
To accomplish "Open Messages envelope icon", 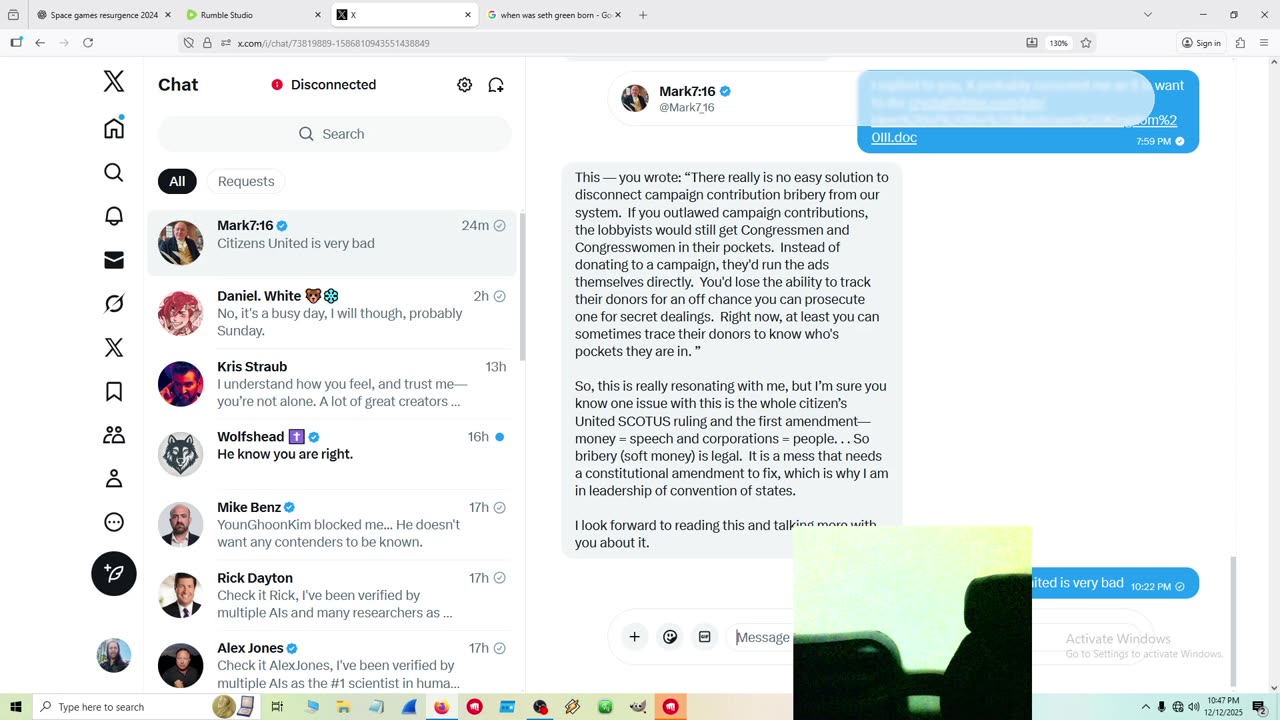I will tap(114, 260).
